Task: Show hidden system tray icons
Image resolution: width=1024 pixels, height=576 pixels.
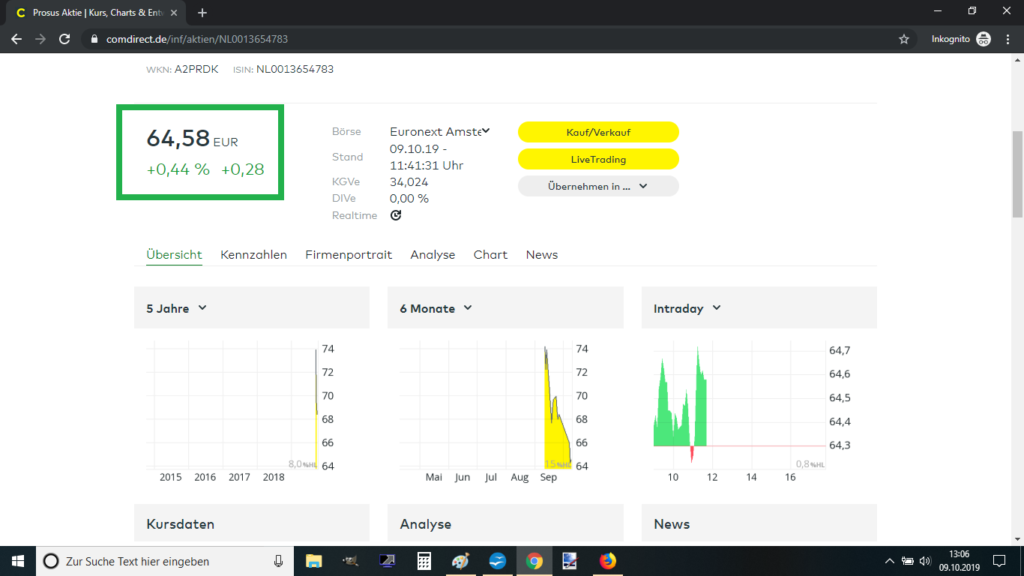Action: pos(889,561)
